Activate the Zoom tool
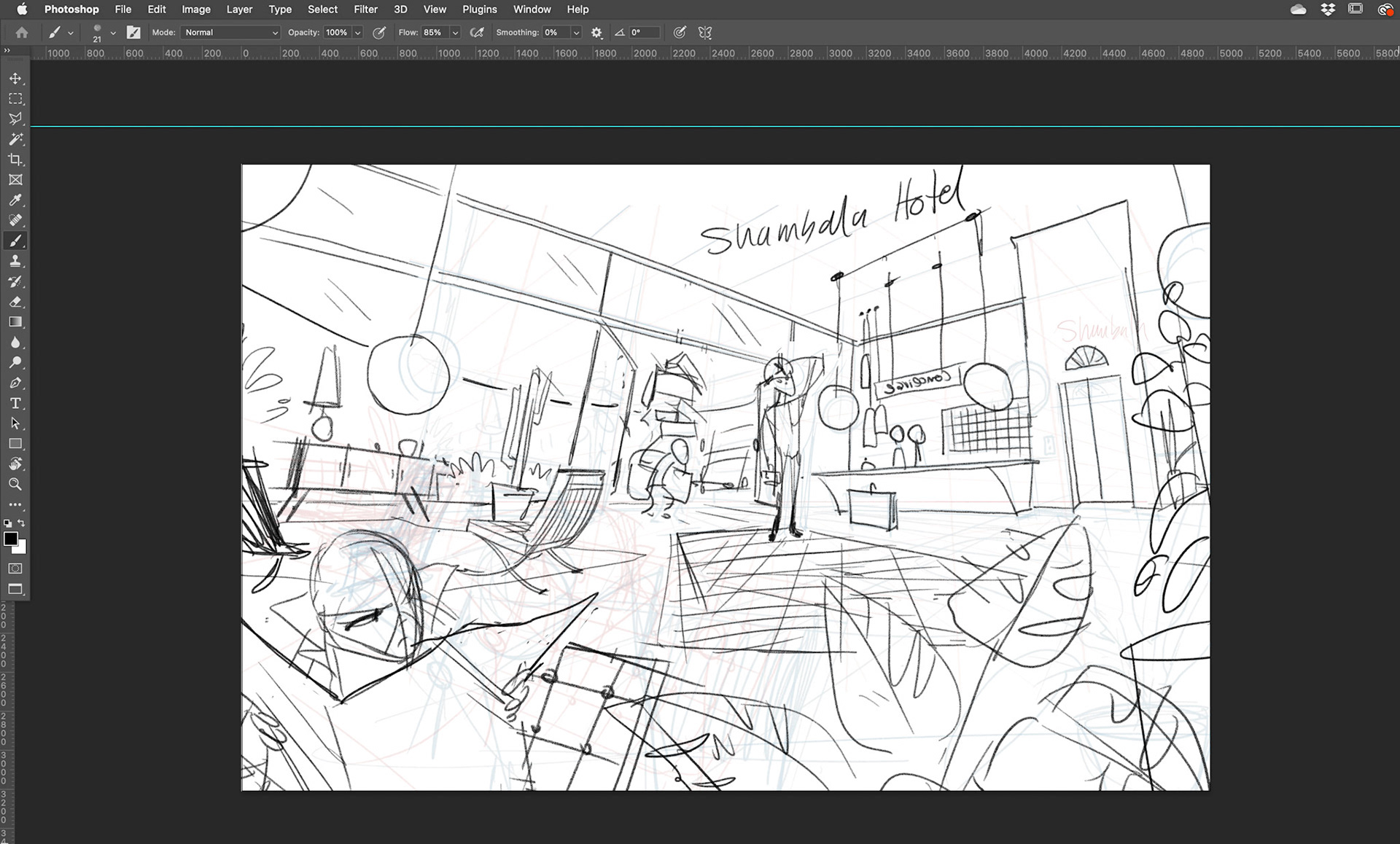 pos(16,484)
